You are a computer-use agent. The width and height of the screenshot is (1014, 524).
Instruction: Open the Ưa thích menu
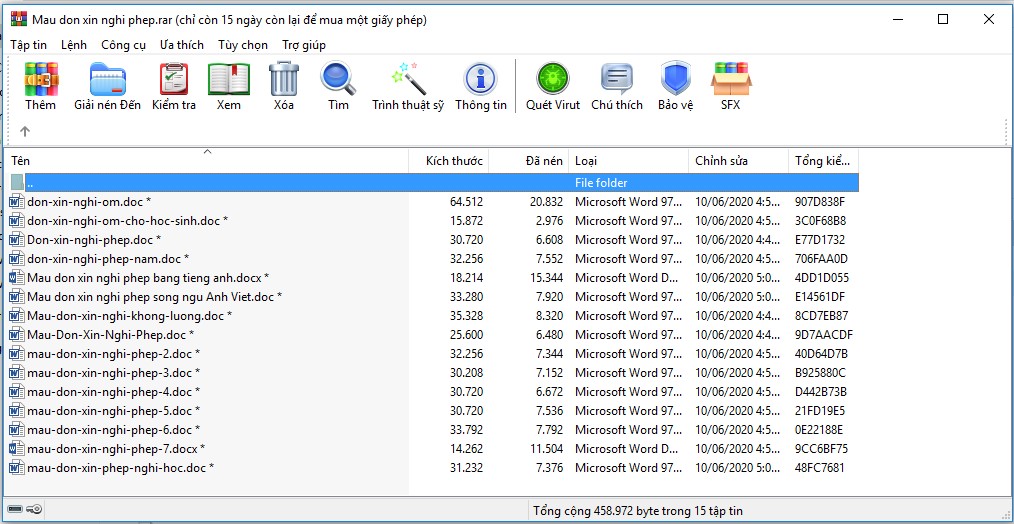pyautogui.click(x=182, y=45)
